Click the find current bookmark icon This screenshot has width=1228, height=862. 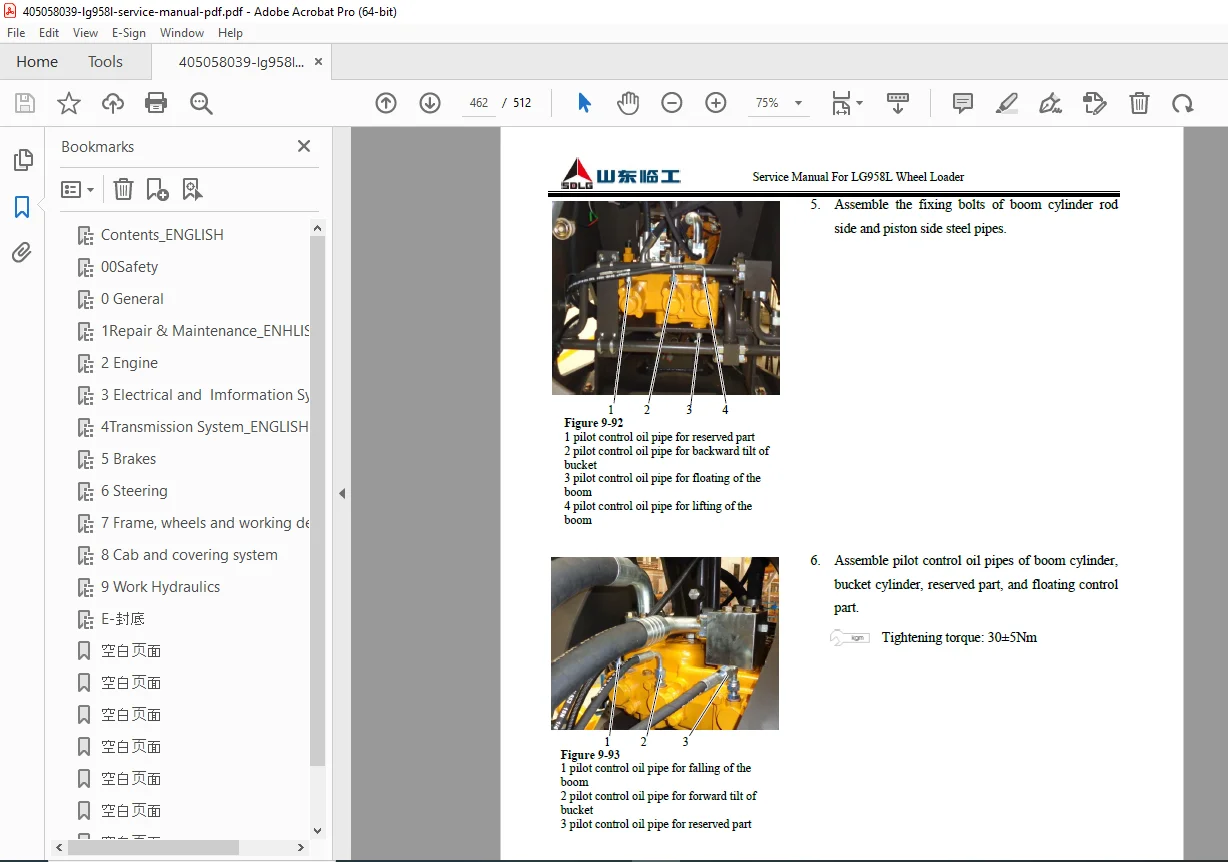coord(192,189)
